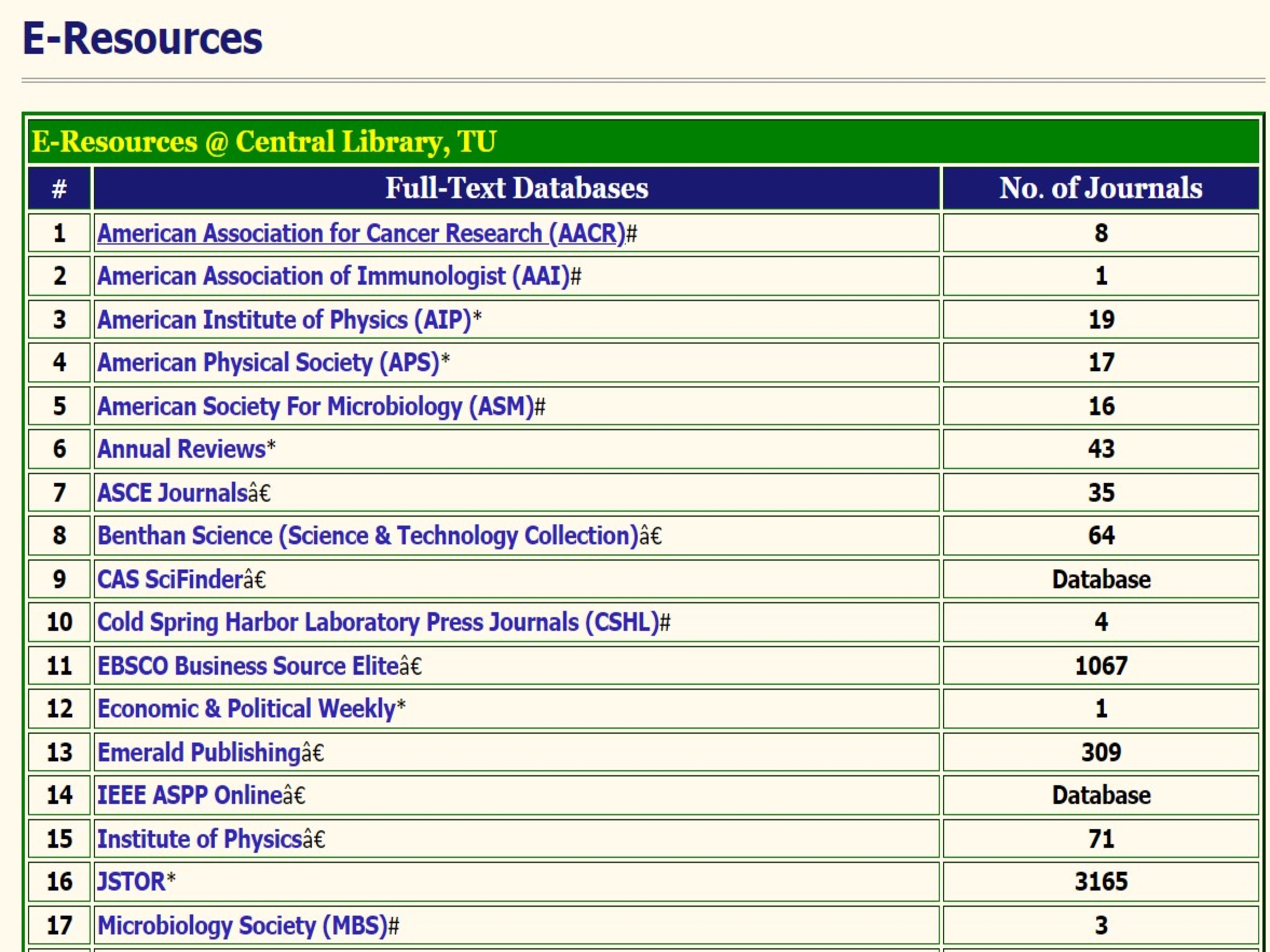Select journal count '17' for APS
This screenshot has height=952, width=1270.
(1101, 363)
